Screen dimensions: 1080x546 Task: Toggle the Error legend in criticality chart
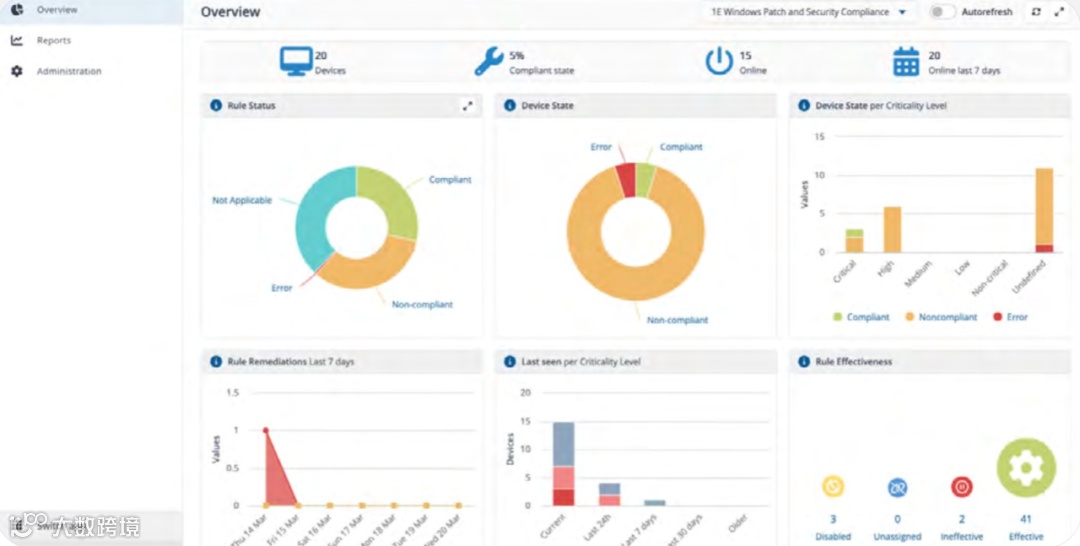click(x=1010, y=317)
